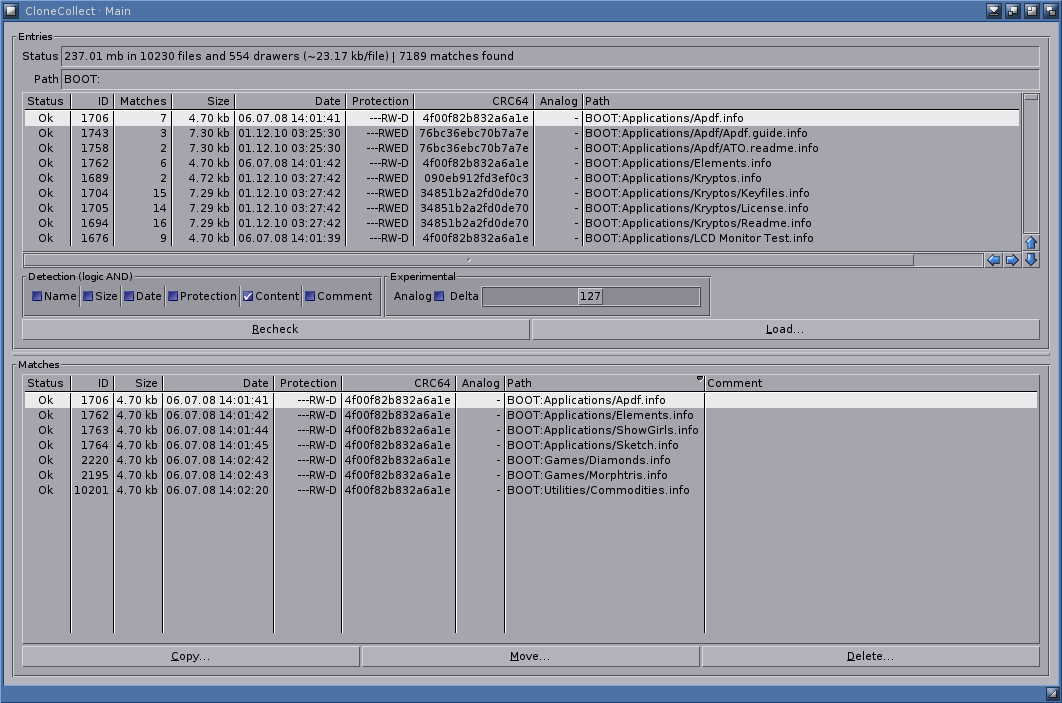Screen dimensions: 1062x703
Task: Click the up arrow beside Entries list
Action: (1031, 243)
